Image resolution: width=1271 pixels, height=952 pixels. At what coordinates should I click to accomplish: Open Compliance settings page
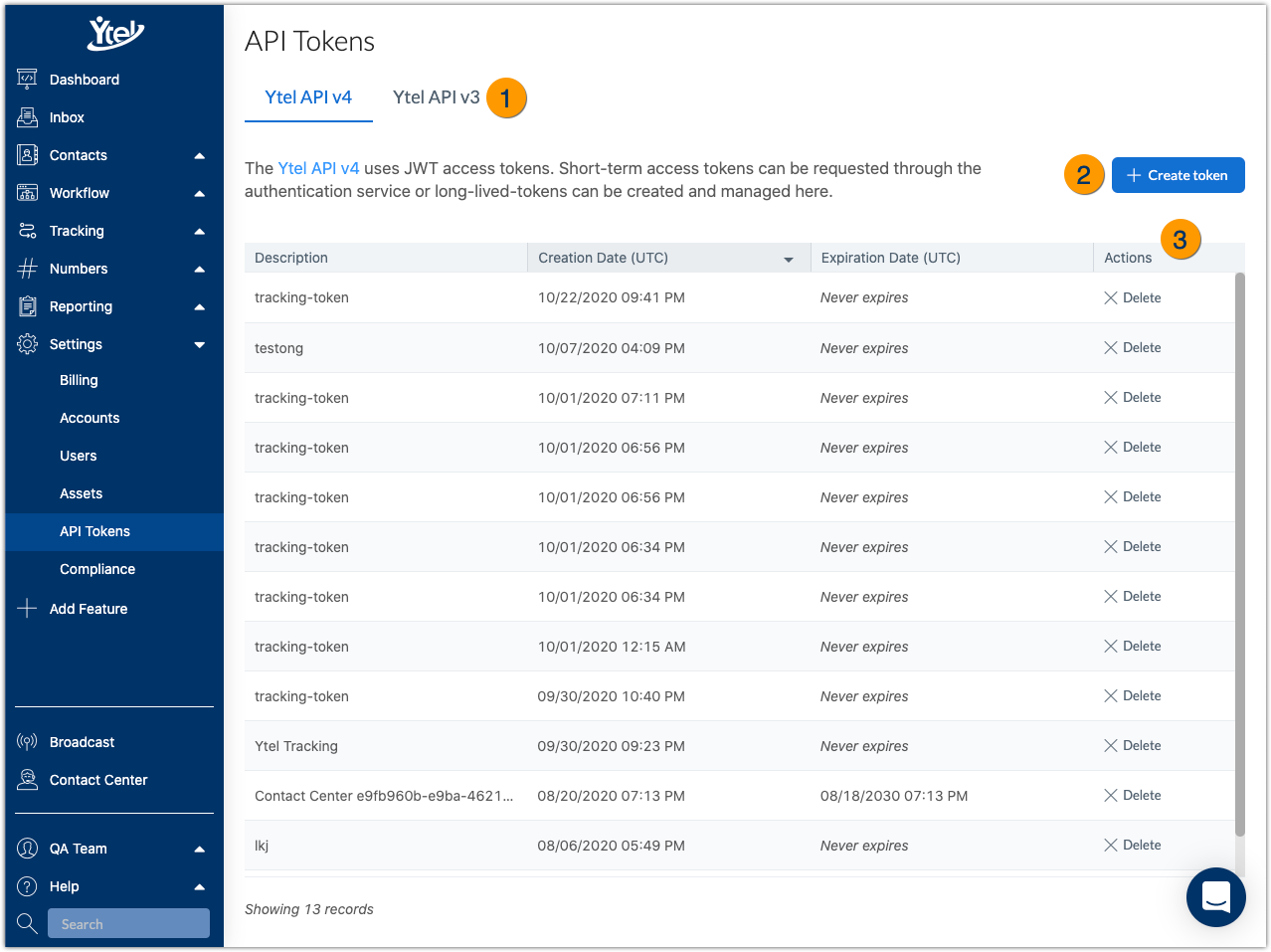(x=97, y=569)
